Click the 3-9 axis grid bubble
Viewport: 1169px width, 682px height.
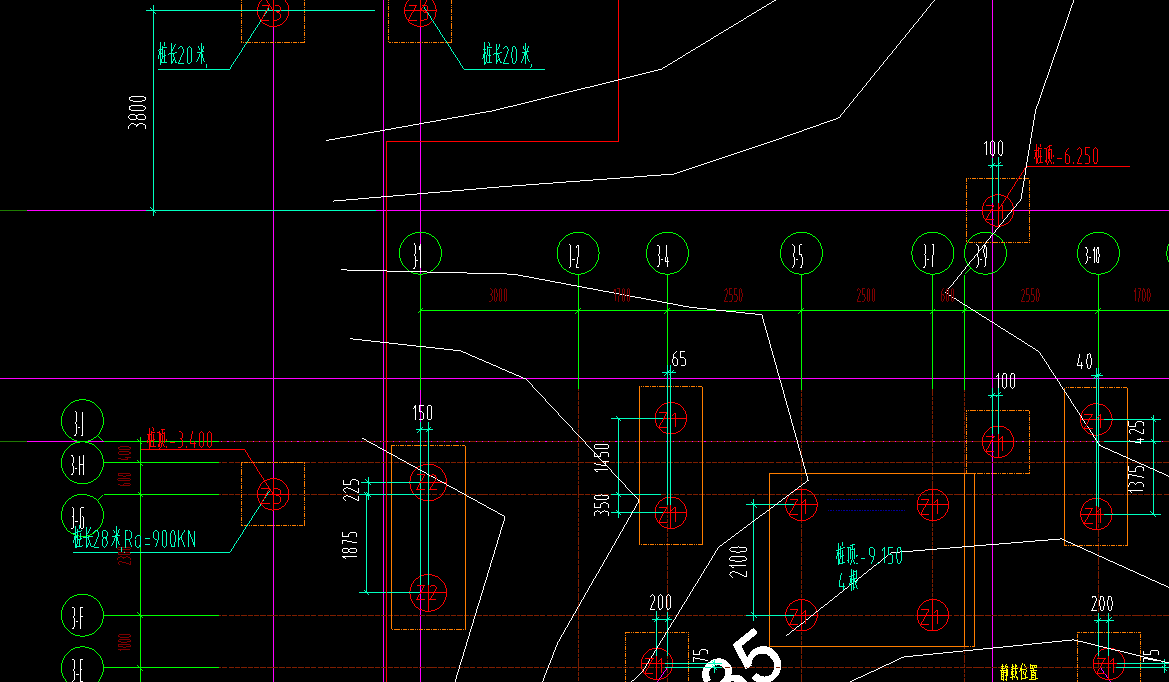tap(986, 254)
